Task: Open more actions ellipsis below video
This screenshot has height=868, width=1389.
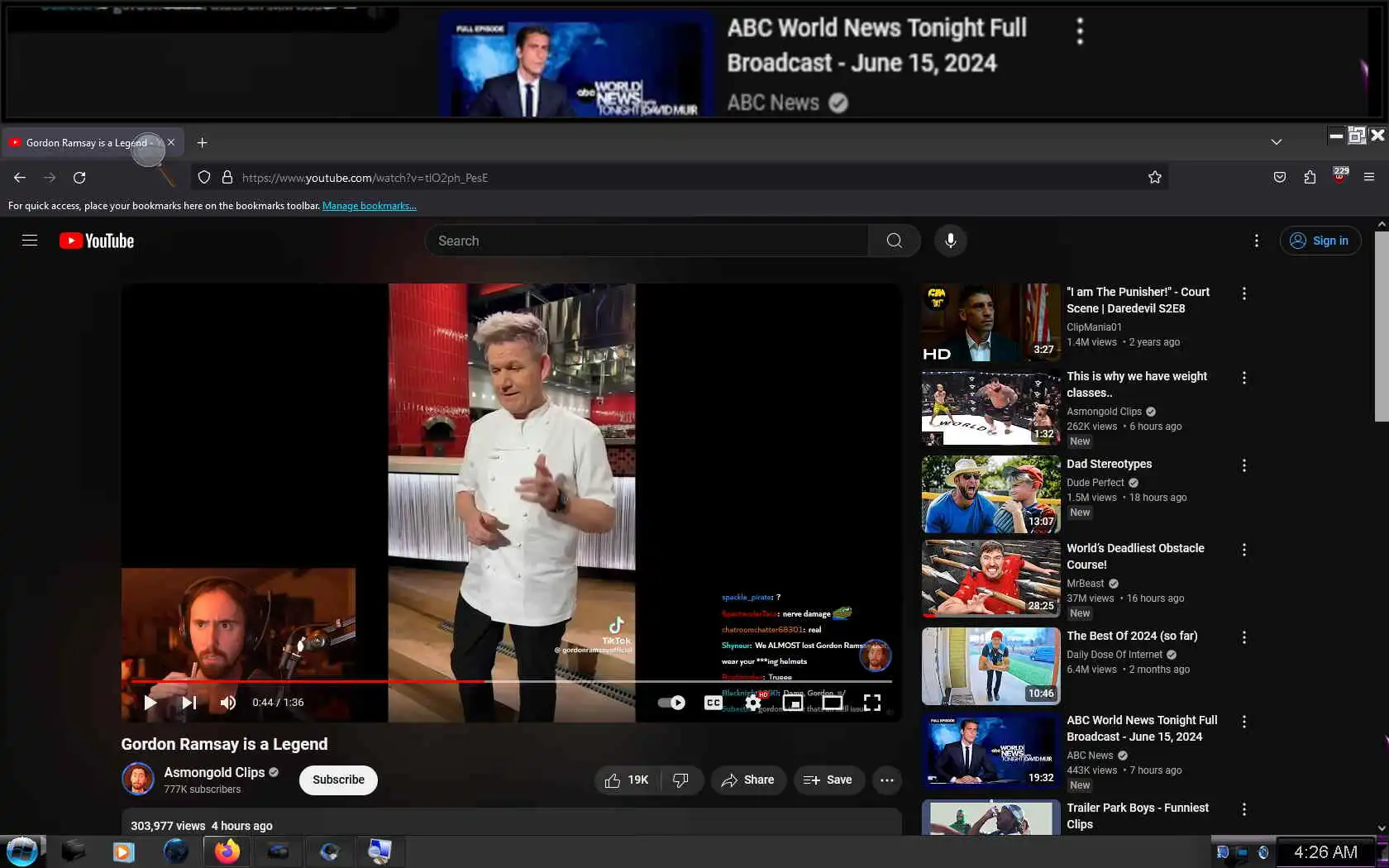Action: [887, 780]
